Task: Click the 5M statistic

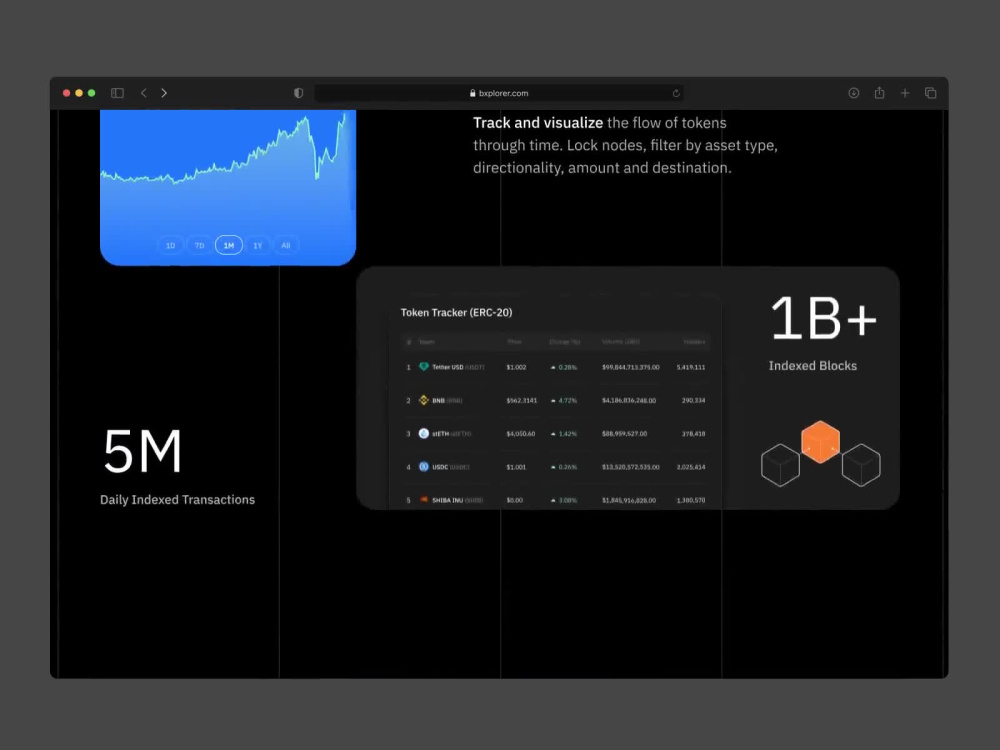Action: [143, 451]
